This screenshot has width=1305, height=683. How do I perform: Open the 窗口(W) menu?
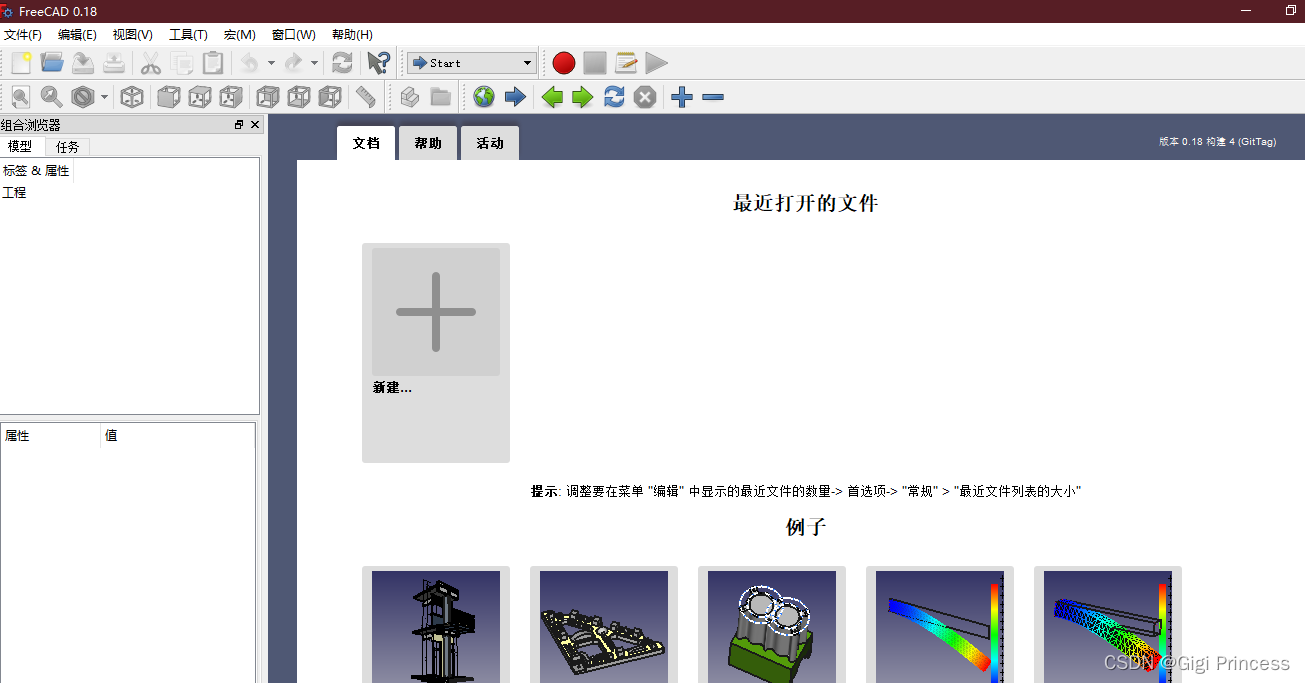click(x=294, y=34)
